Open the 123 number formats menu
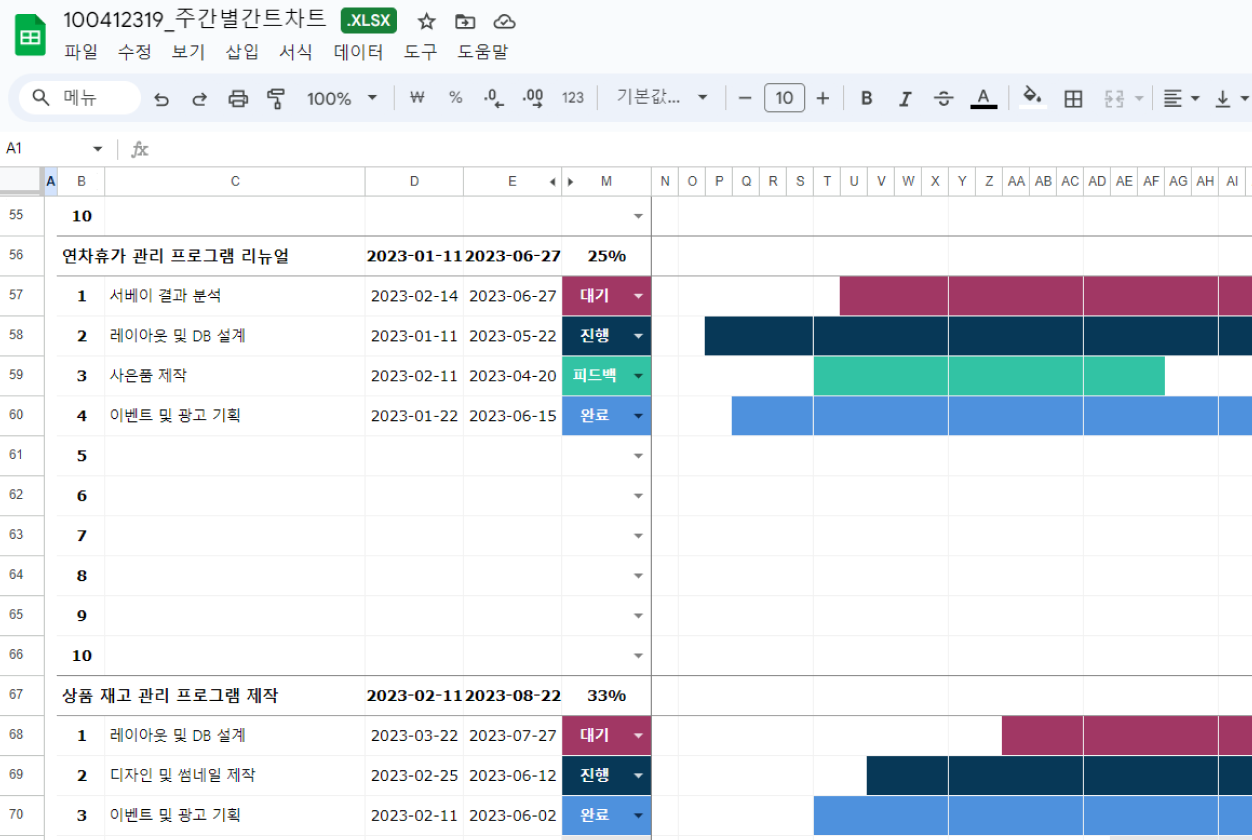The height and width of the screenshot is (840, 1252). coord(573,98)
